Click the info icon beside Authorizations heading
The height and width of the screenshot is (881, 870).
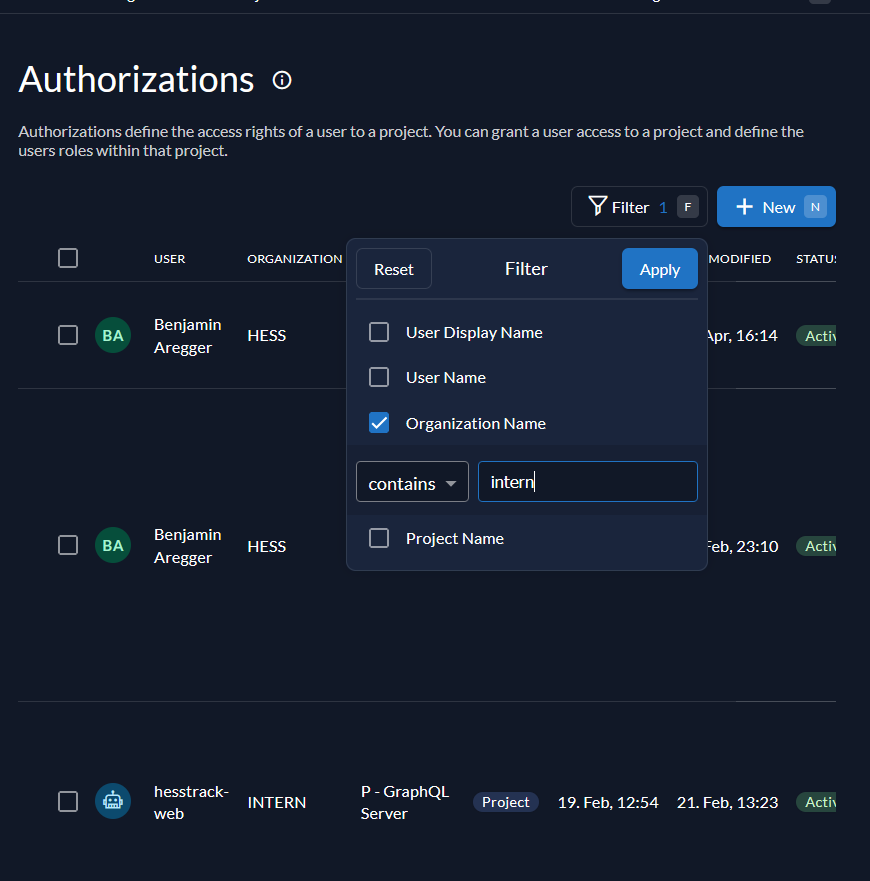282,80
